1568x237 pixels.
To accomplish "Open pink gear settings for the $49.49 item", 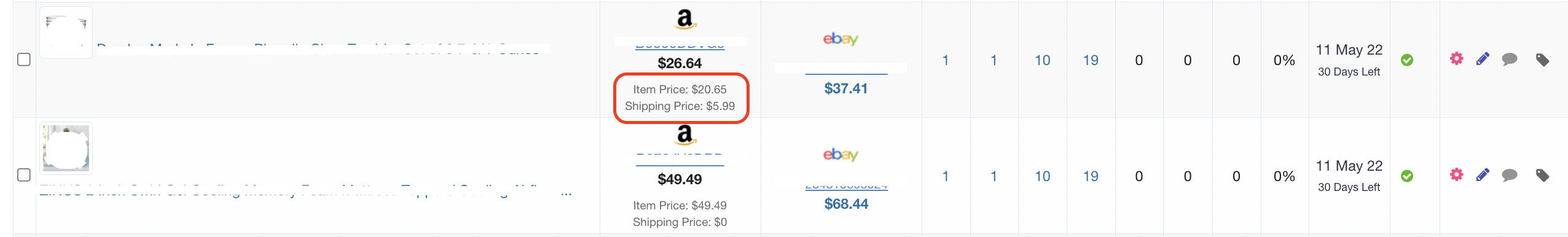I will (x=1456, y=174).
